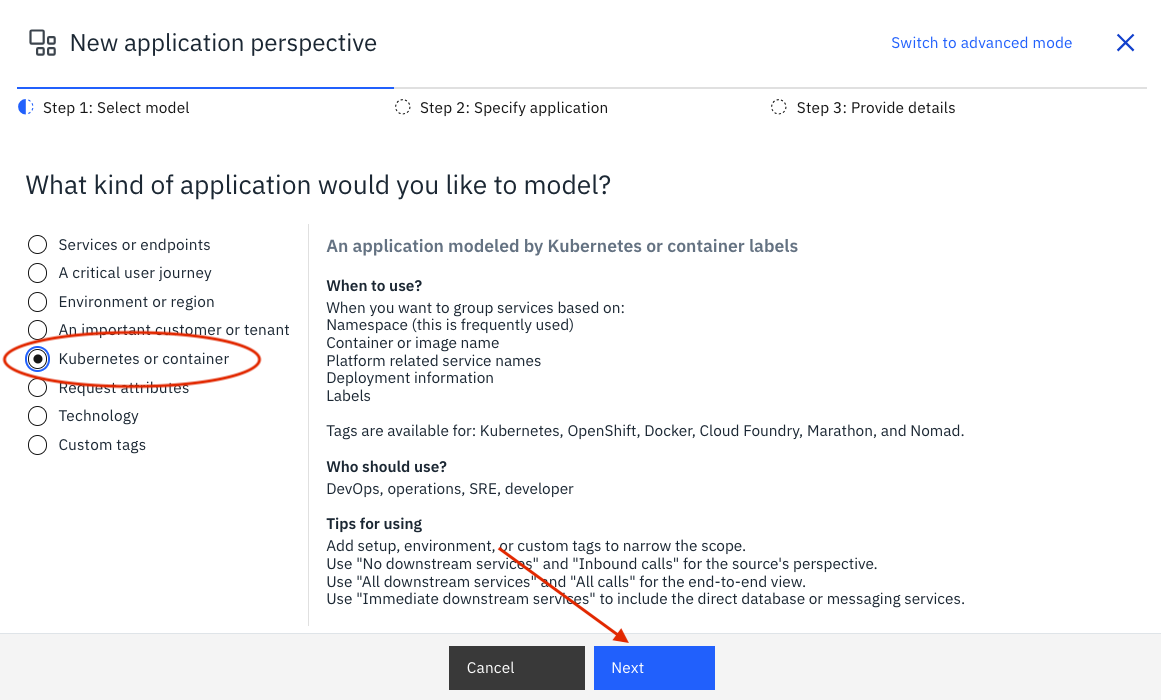Click the No downstream services tip line
The height and width of the screenshot is (700, 1161).
point(602,564)
